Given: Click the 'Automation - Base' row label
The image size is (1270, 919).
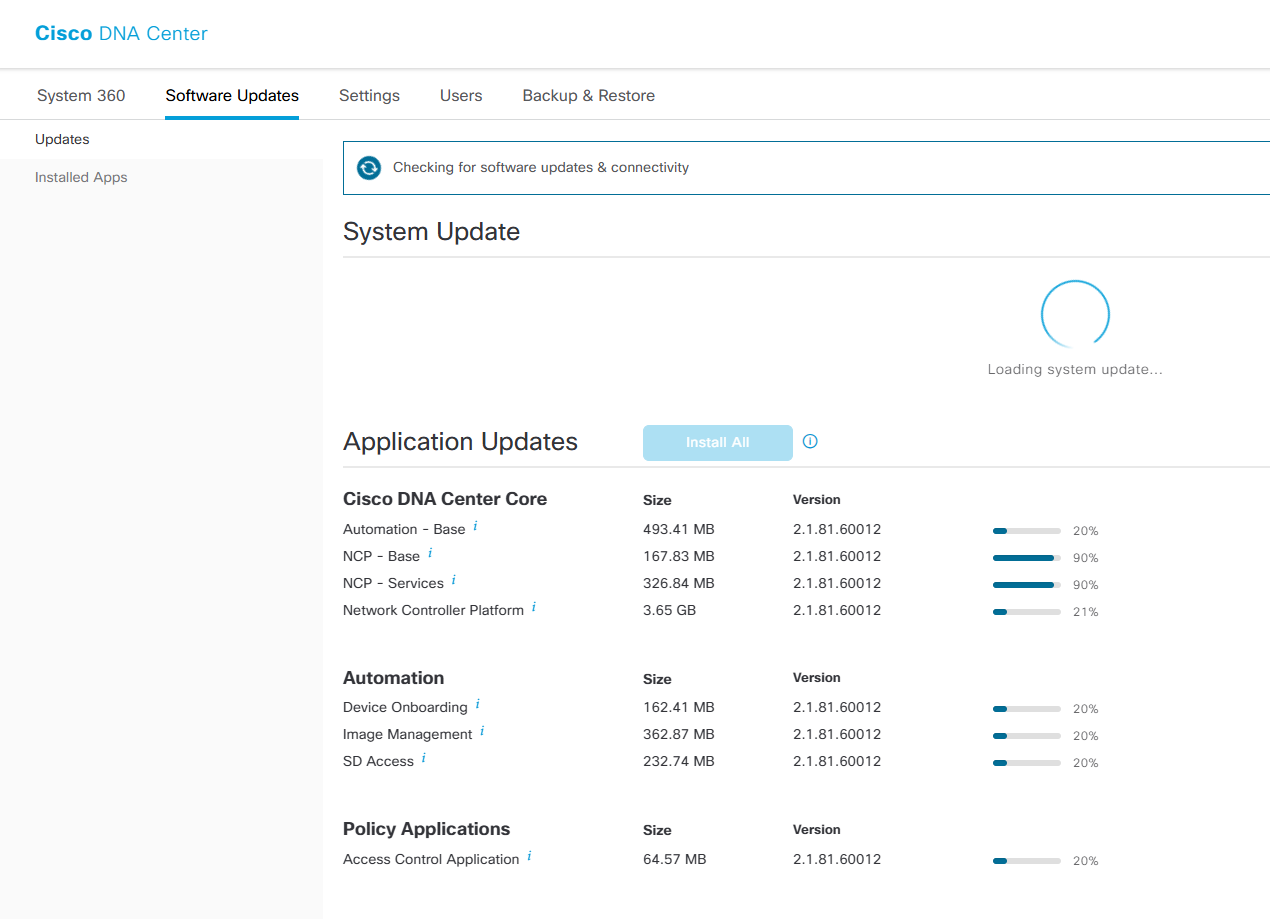Looking at the screenshot, I should [x=404, y=529].
